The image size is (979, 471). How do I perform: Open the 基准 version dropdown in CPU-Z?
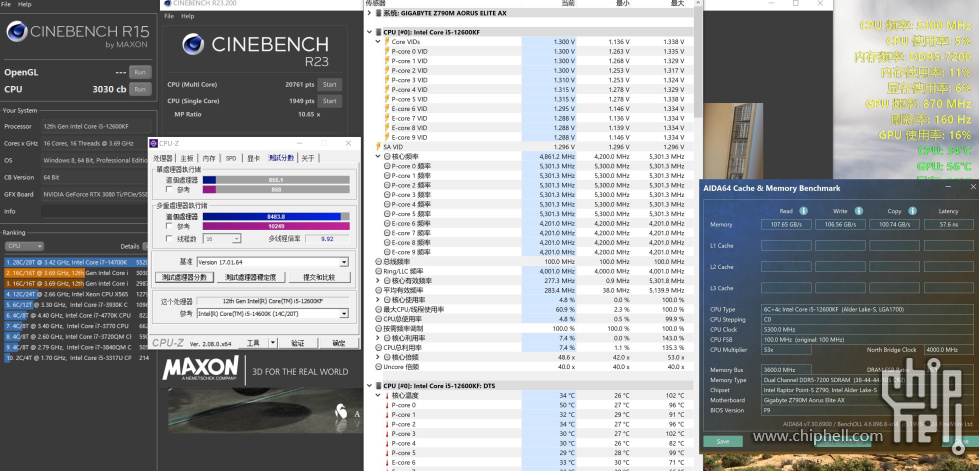tap(343, 262)
